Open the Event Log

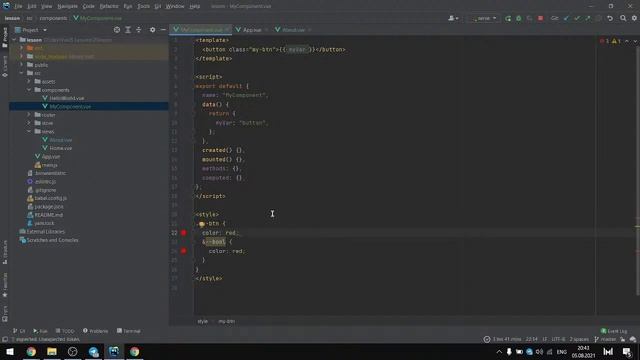pos(614,331)
